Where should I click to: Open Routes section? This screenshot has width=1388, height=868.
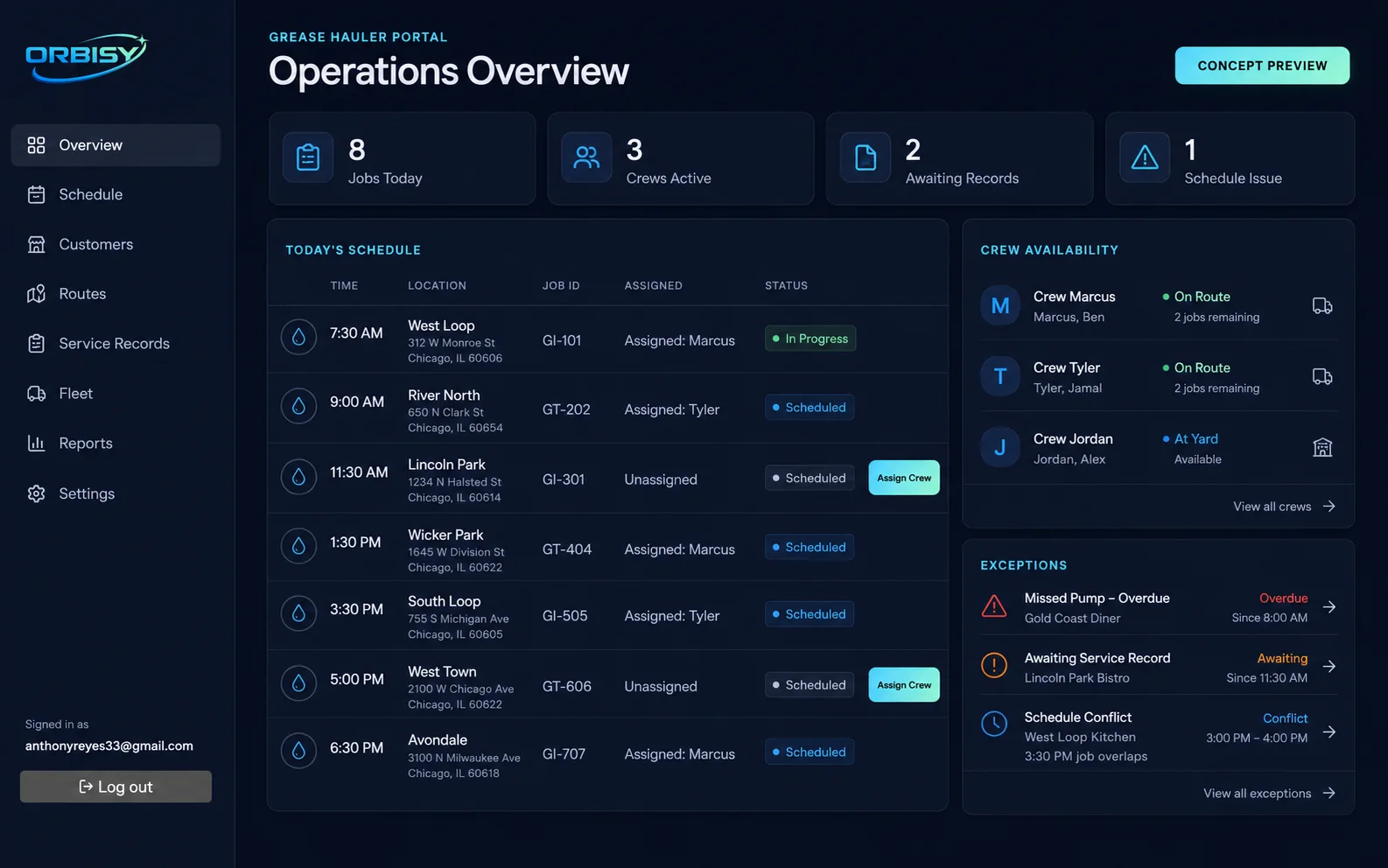[x=116, y=294]
